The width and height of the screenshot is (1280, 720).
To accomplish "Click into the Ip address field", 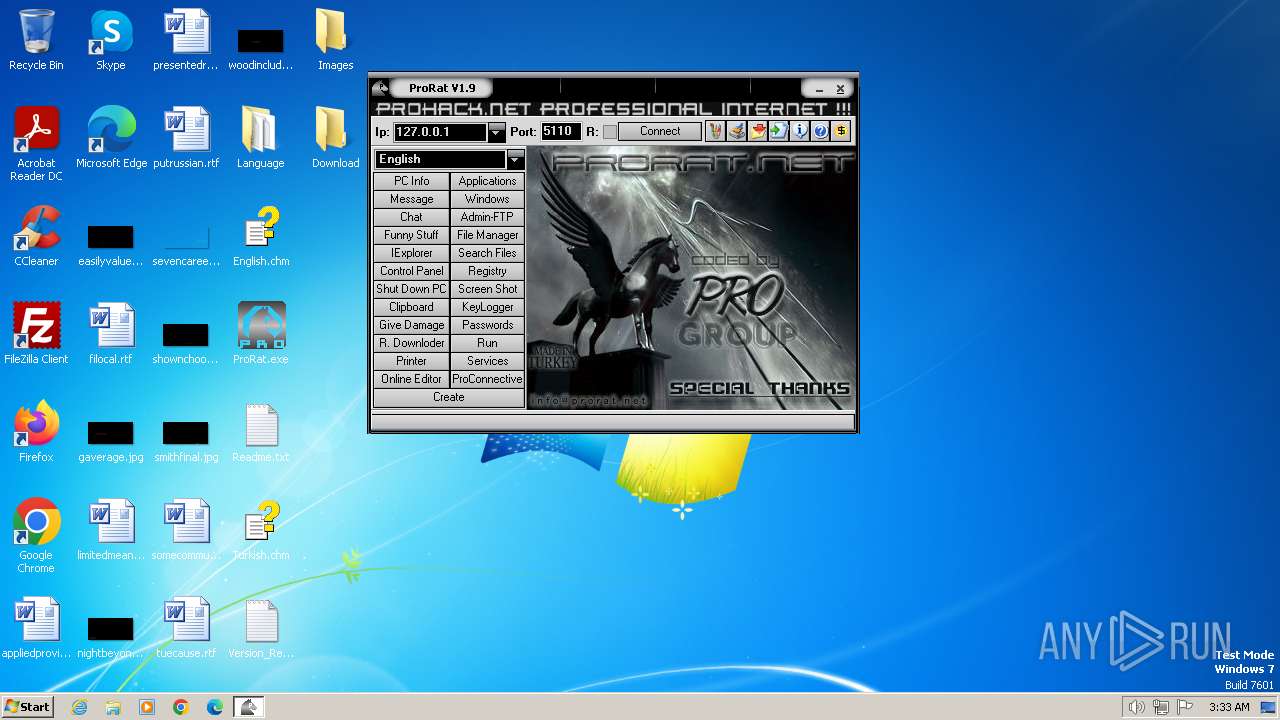I will click(x=440, y=132).
